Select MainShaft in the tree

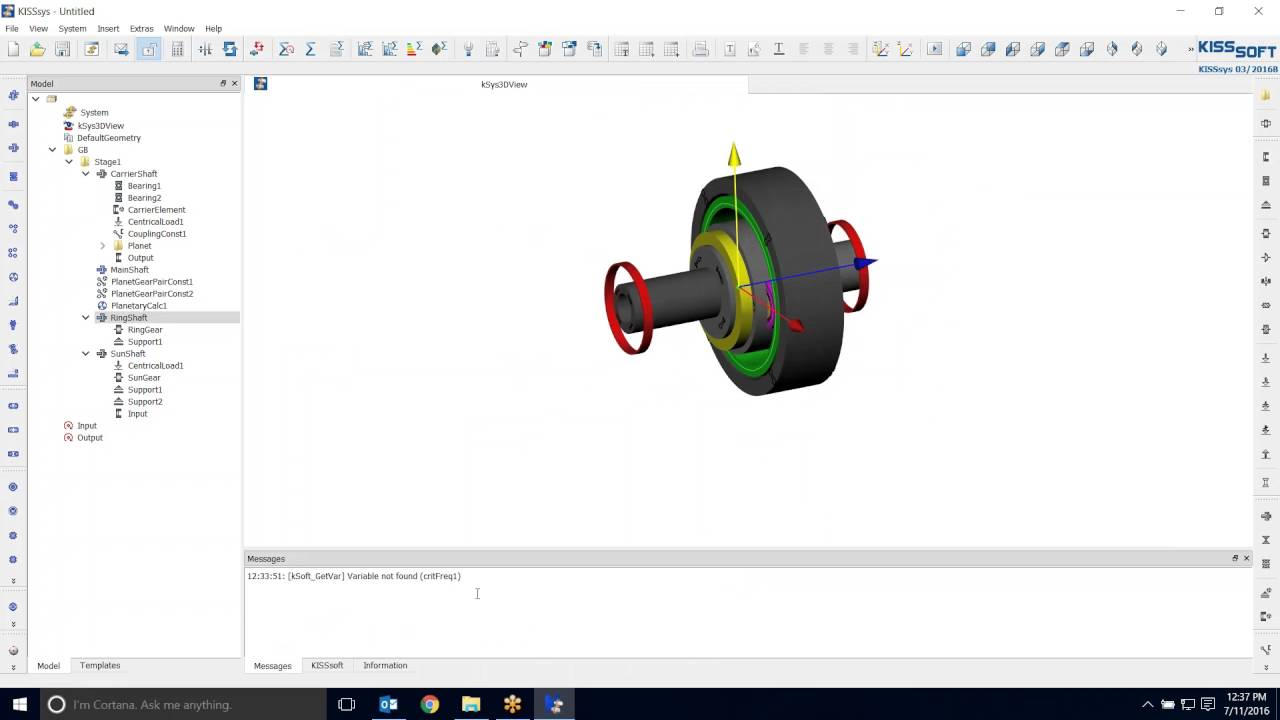tap(129, 270)
